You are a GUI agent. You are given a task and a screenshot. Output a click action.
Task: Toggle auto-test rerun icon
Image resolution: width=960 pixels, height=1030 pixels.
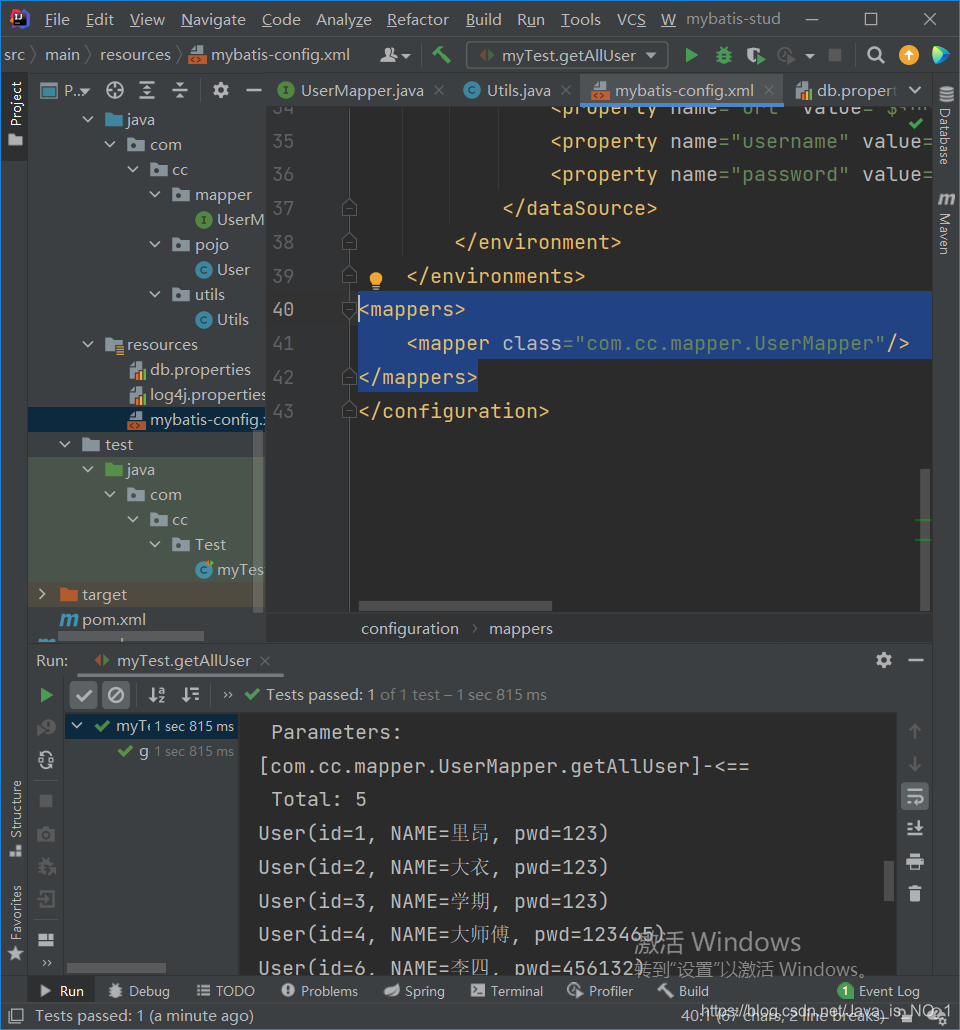pyautogui.click(x=46, y=760)
